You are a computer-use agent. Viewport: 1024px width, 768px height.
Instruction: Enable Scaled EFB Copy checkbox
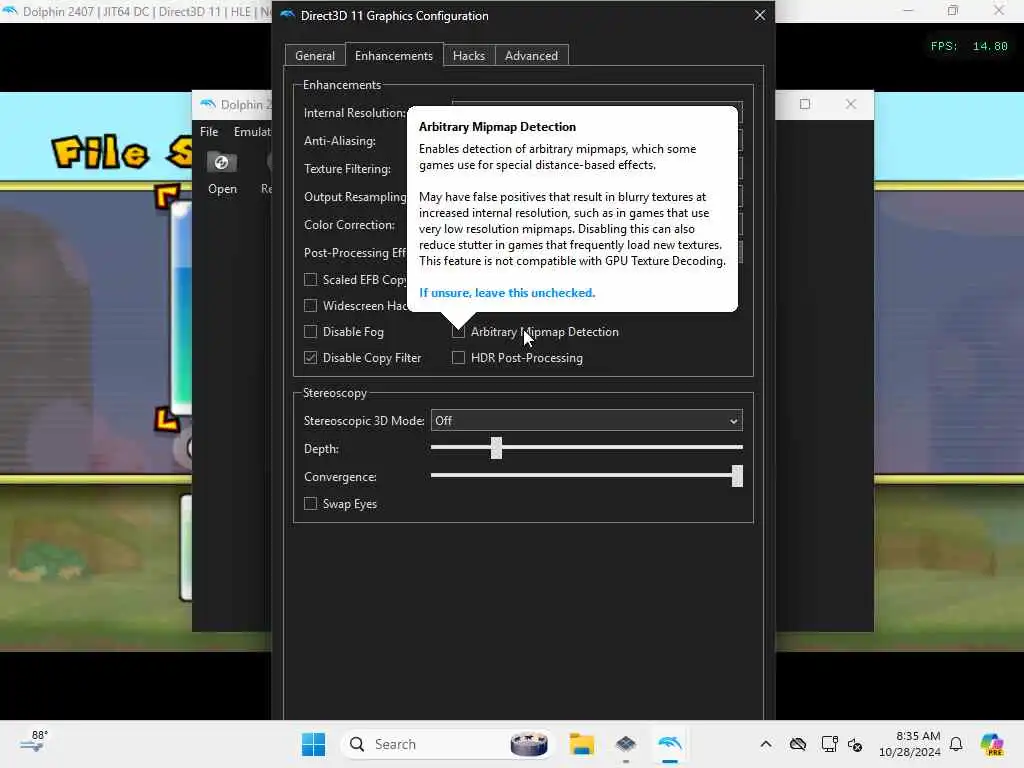coord(310,280)
